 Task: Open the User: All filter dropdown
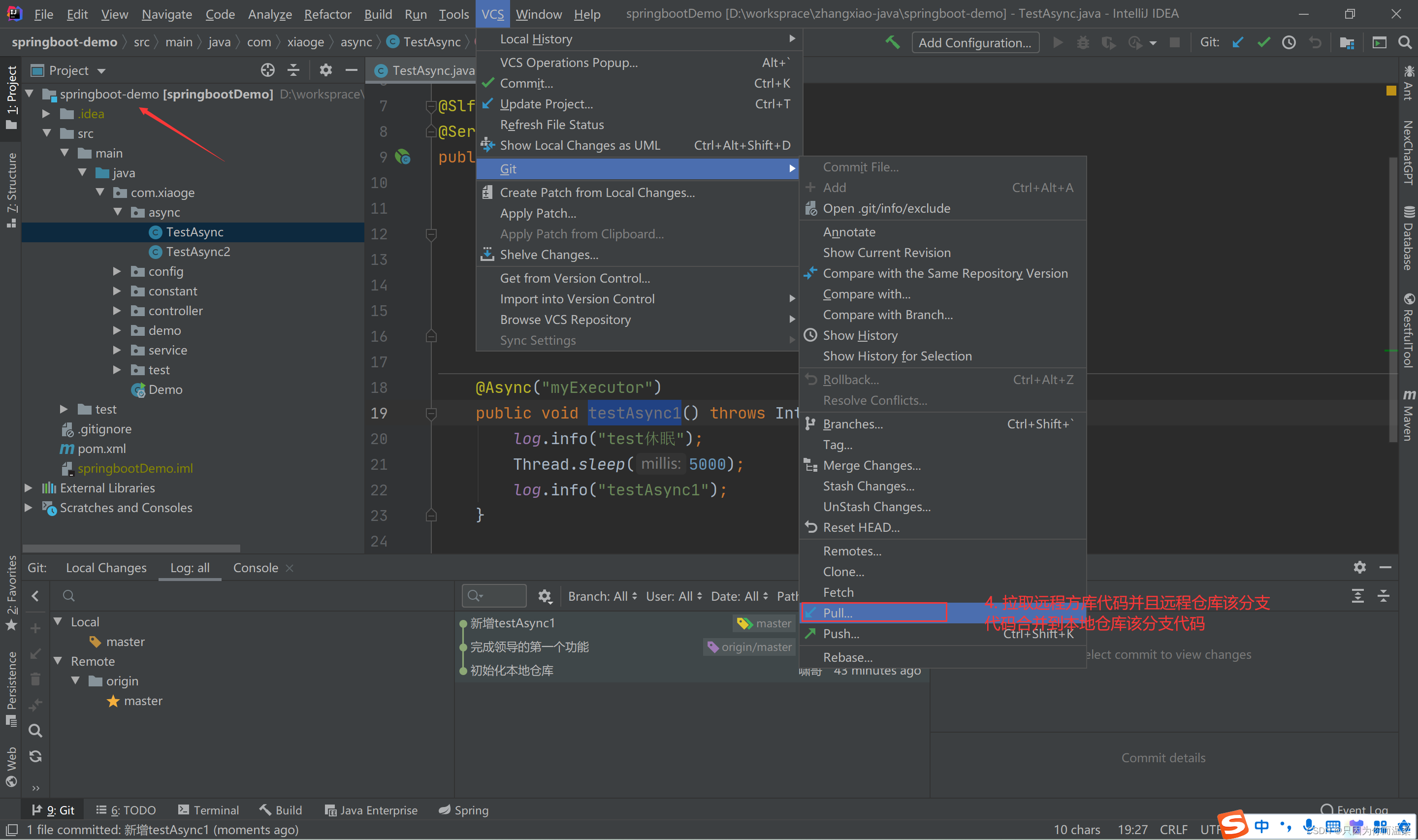coord(674,596)
